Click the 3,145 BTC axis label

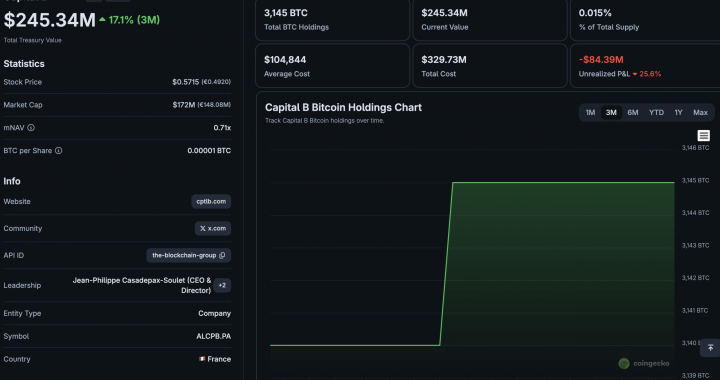click(x=695, y=180)
